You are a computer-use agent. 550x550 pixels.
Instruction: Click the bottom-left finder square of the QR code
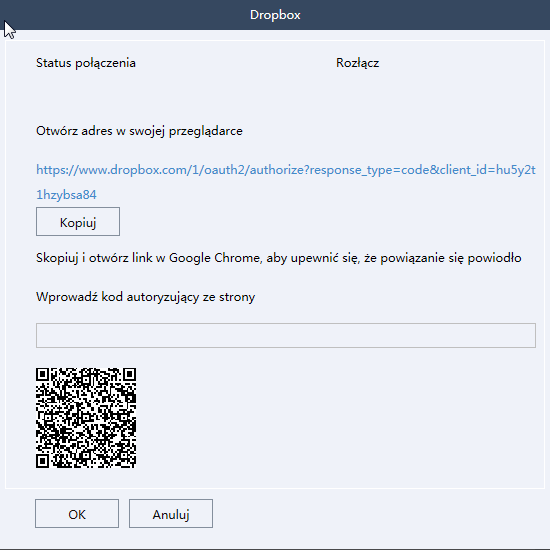43,461
